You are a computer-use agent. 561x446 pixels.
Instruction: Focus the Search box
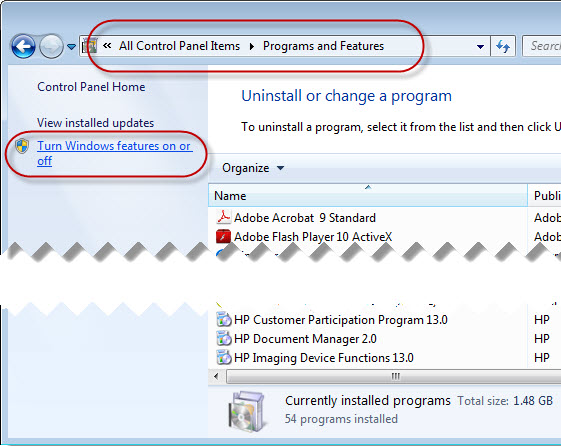point(542,46)
